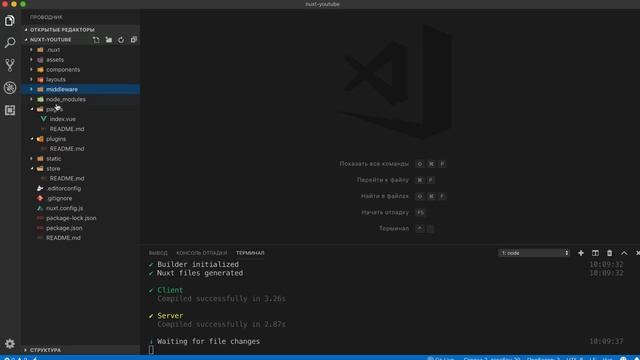Collapse all folders in explorer
Viewport: 640px width, 360px height.
click(133, 40)
